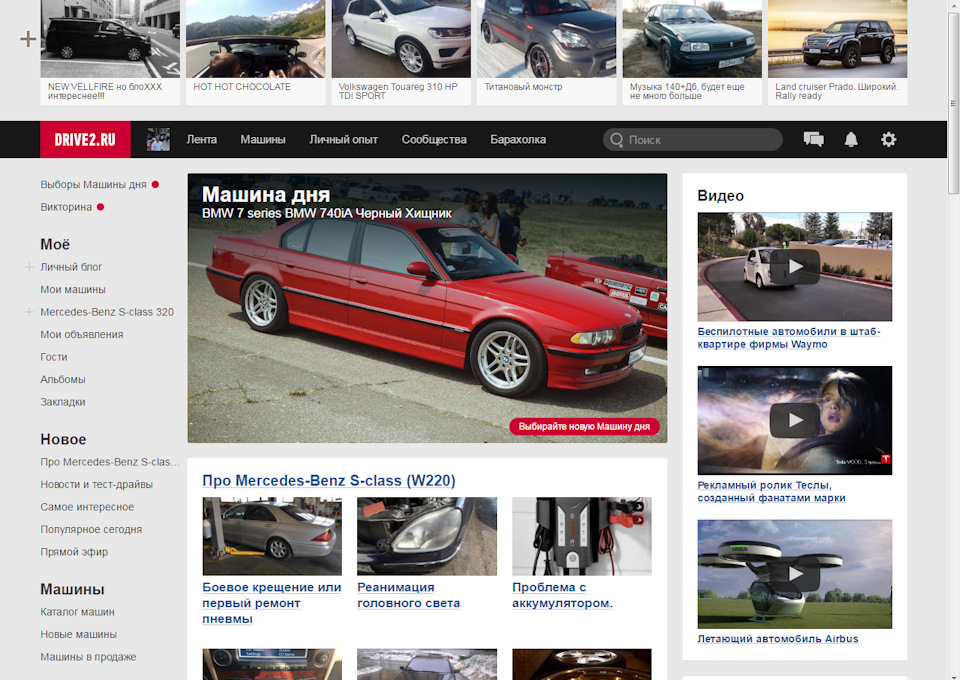The image size is (960, 680).
Task: Open the messages chat bubbles icon
Action: (x=813, y=140)
